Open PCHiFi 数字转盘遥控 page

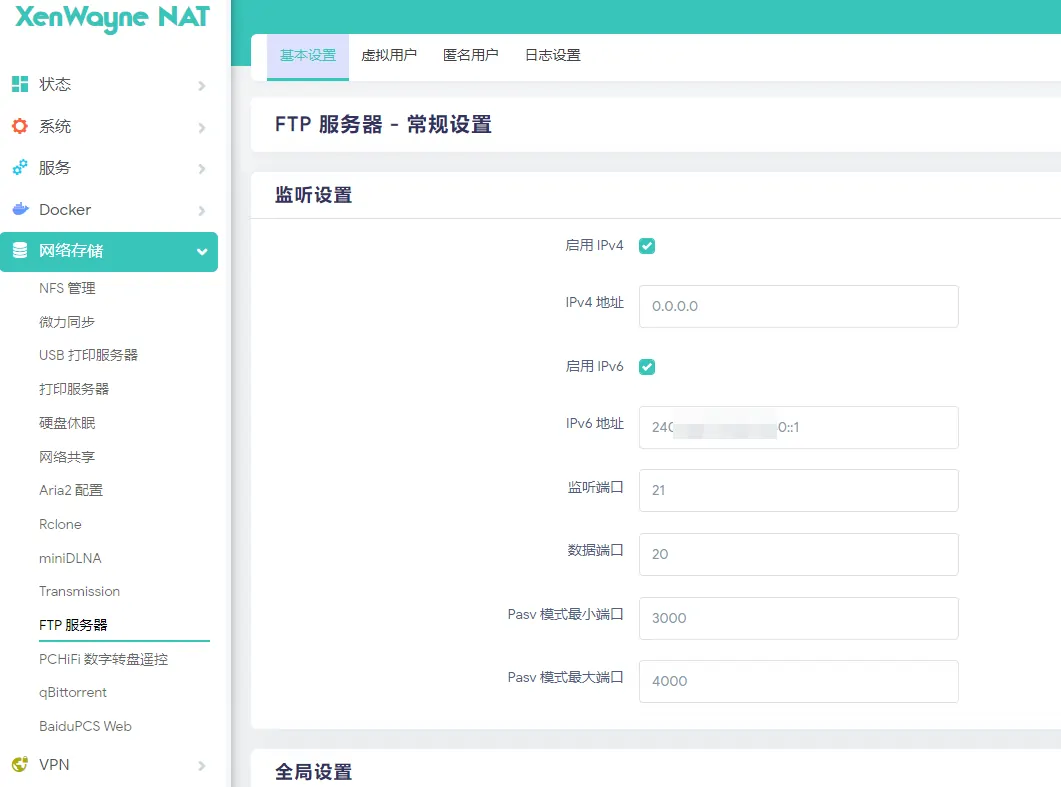click(104, 659)
